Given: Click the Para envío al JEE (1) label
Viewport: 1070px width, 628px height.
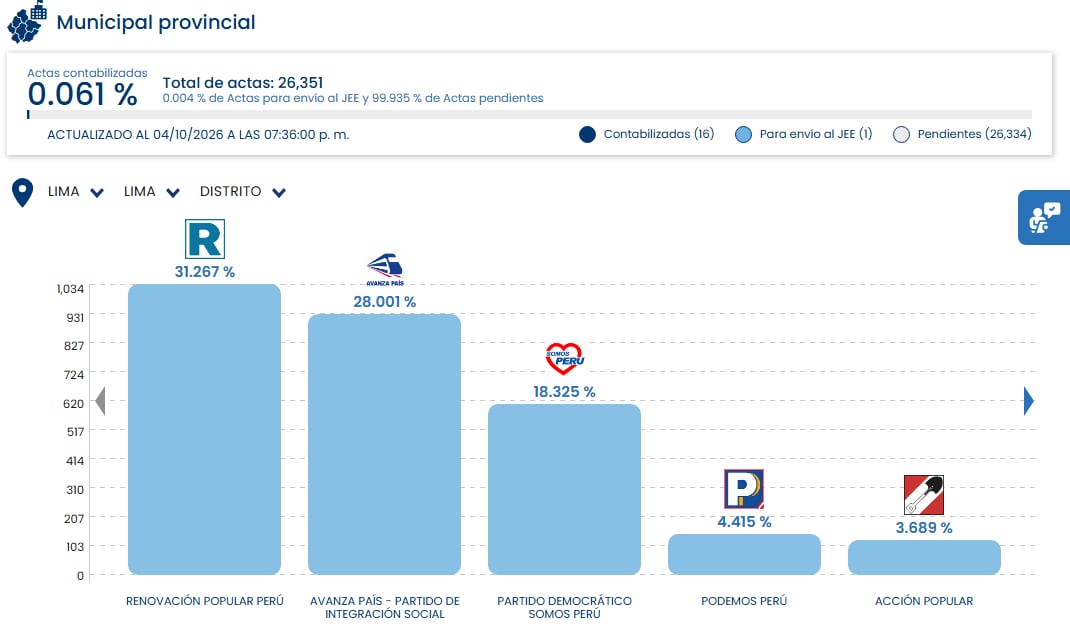Looking at the screenshot, I should (x=816, y=134).
